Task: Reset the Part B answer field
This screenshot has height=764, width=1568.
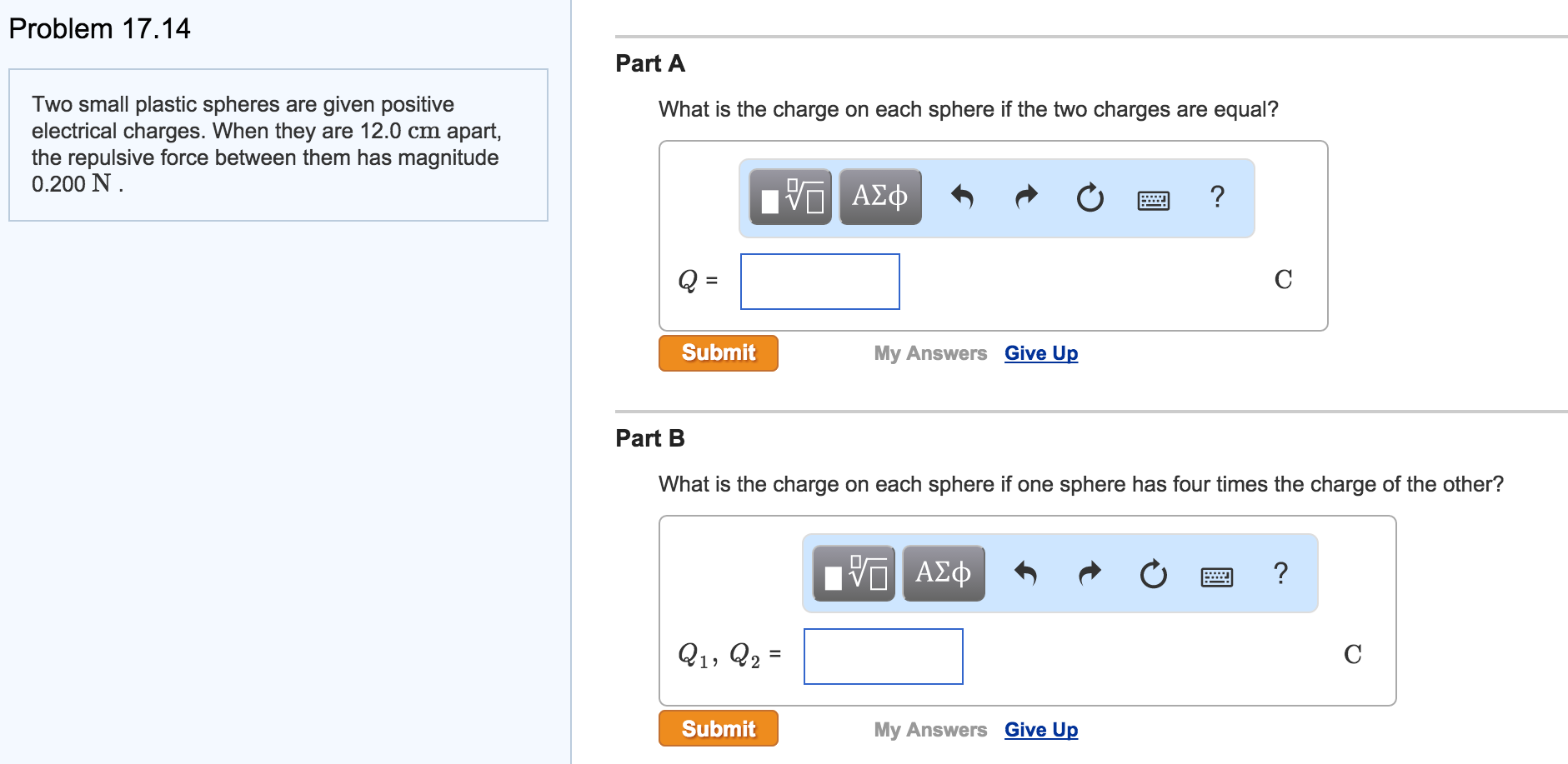Action: pos(1153,573)
